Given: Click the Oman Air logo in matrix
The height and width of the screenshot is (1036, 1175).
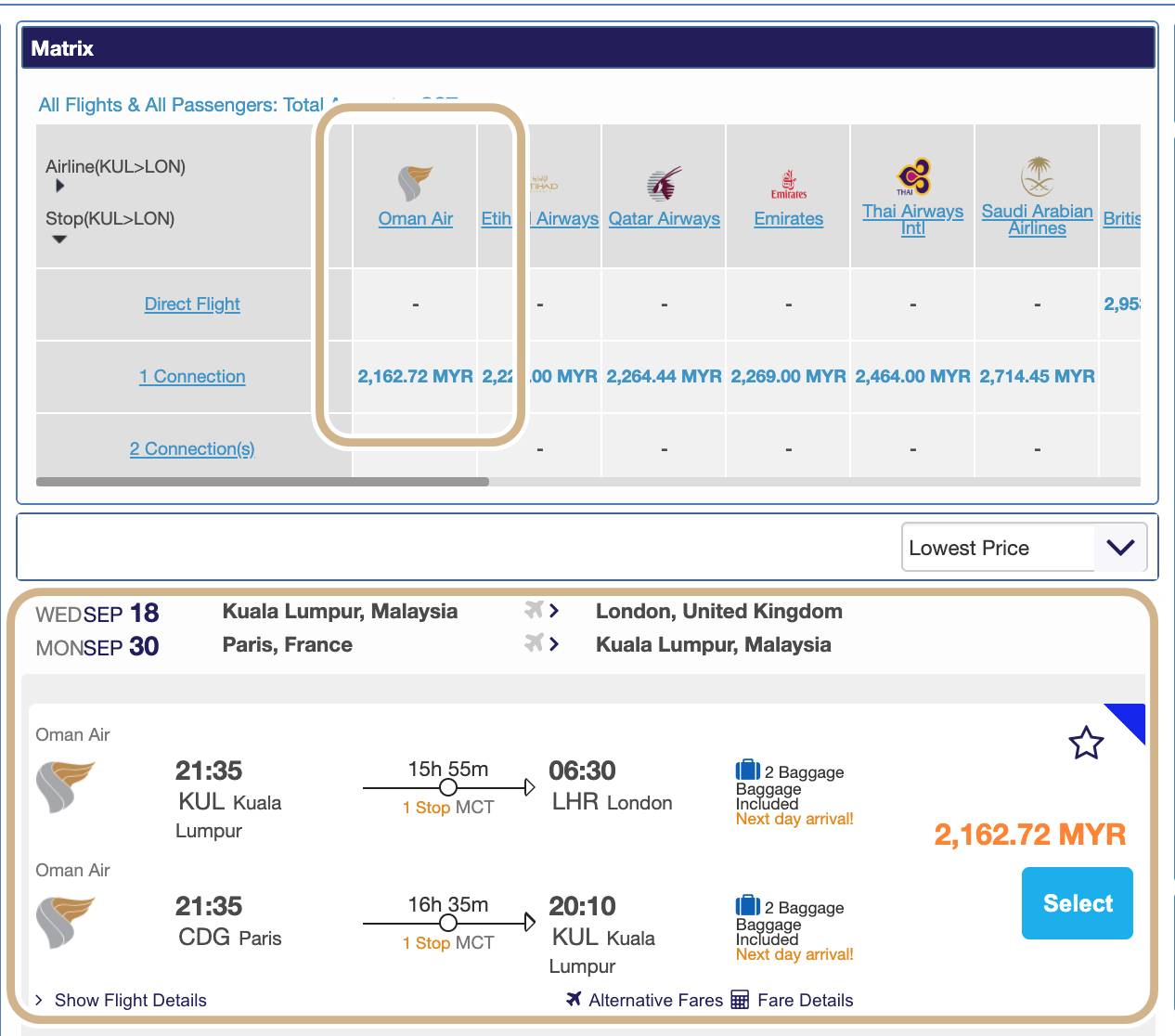Looking at the screenshot, I should point(415,183).
